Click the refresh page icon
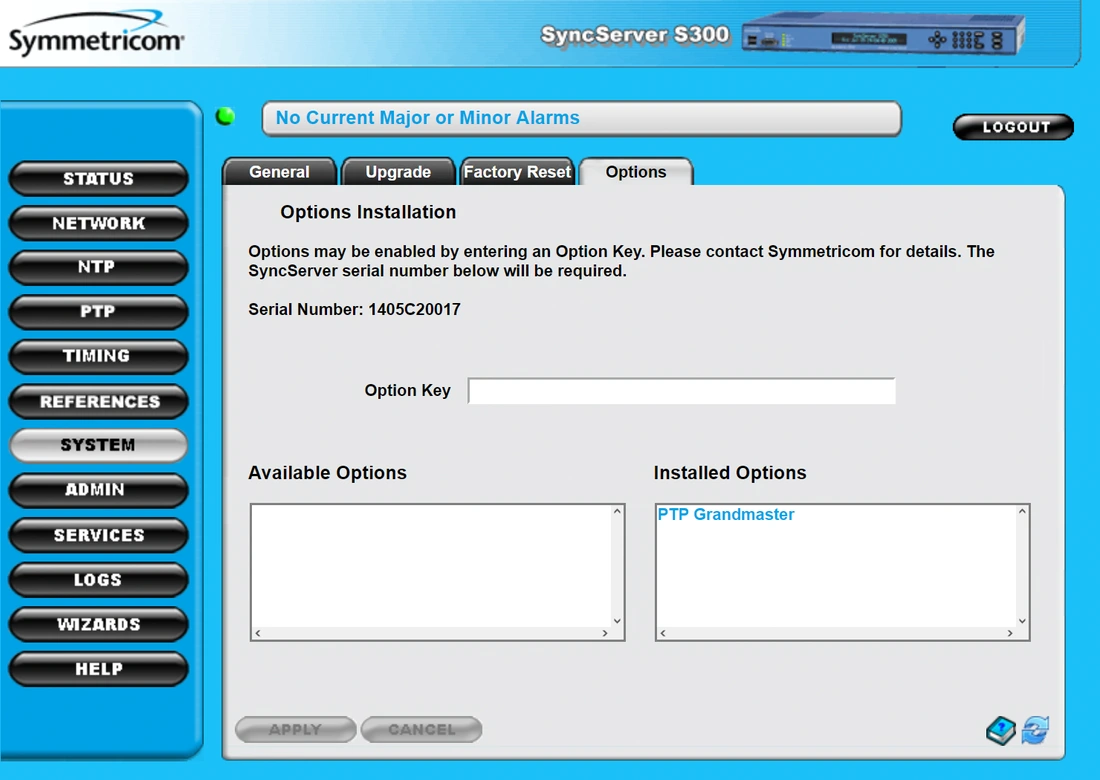The image size is (1100, 780). [x=1035, y=731]
